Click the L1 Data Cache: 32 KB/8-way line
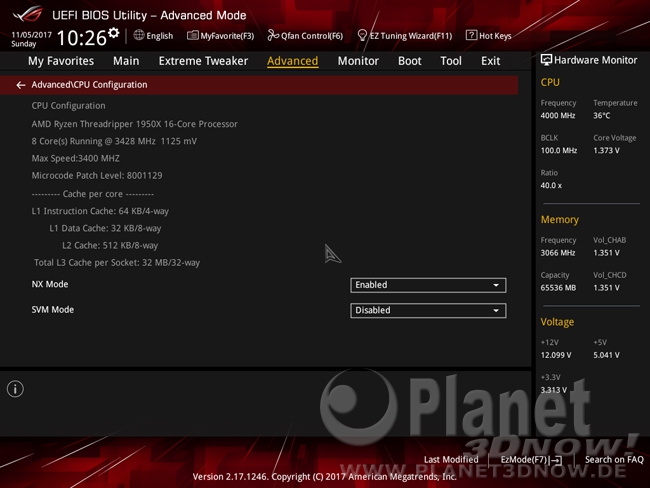Screen dimensions: 650x488 (x=105, y=228)
